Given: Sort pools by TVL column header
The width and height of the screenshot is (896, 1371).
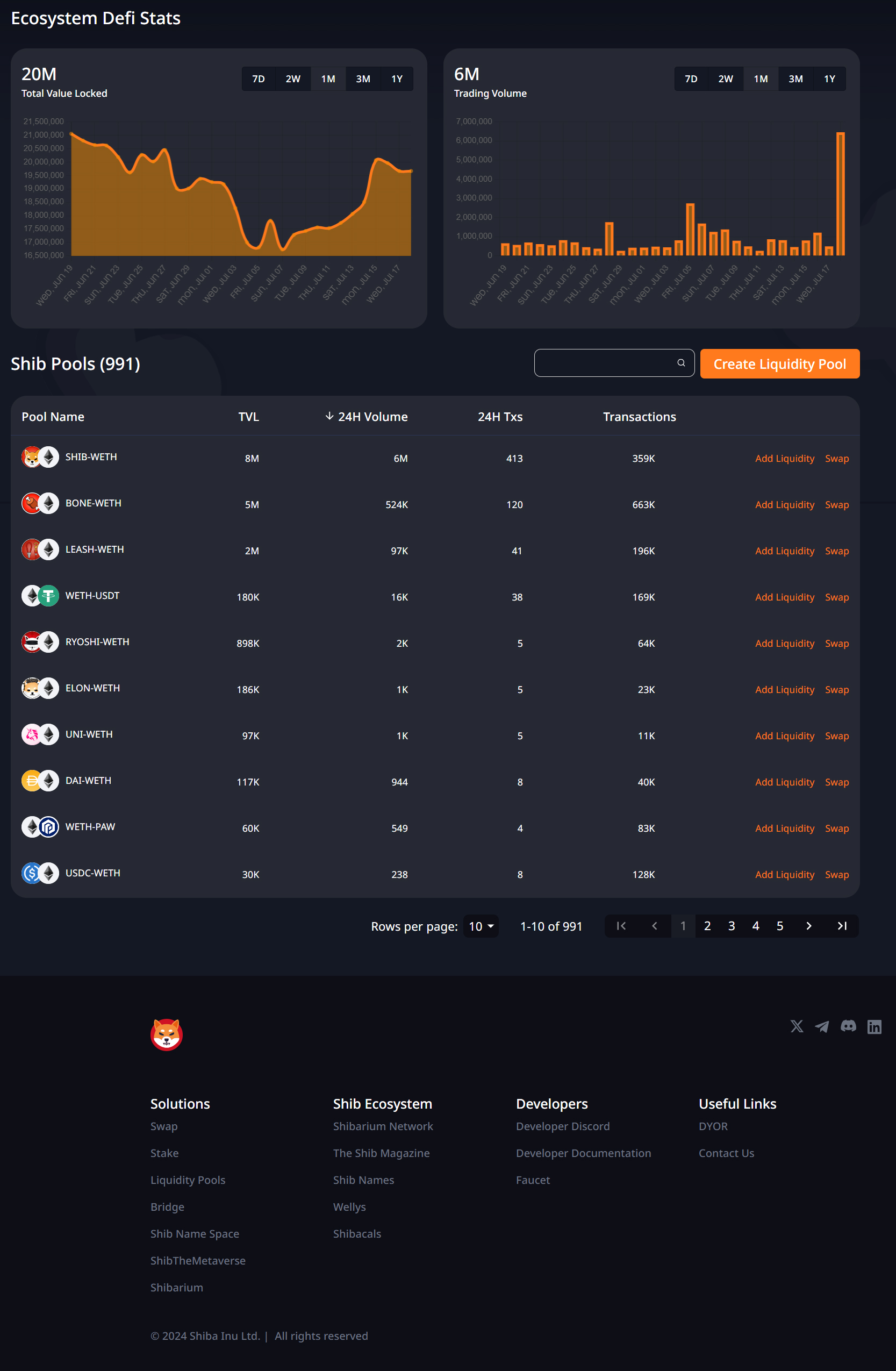Looking at the screenshot, I should click(249, 417).
